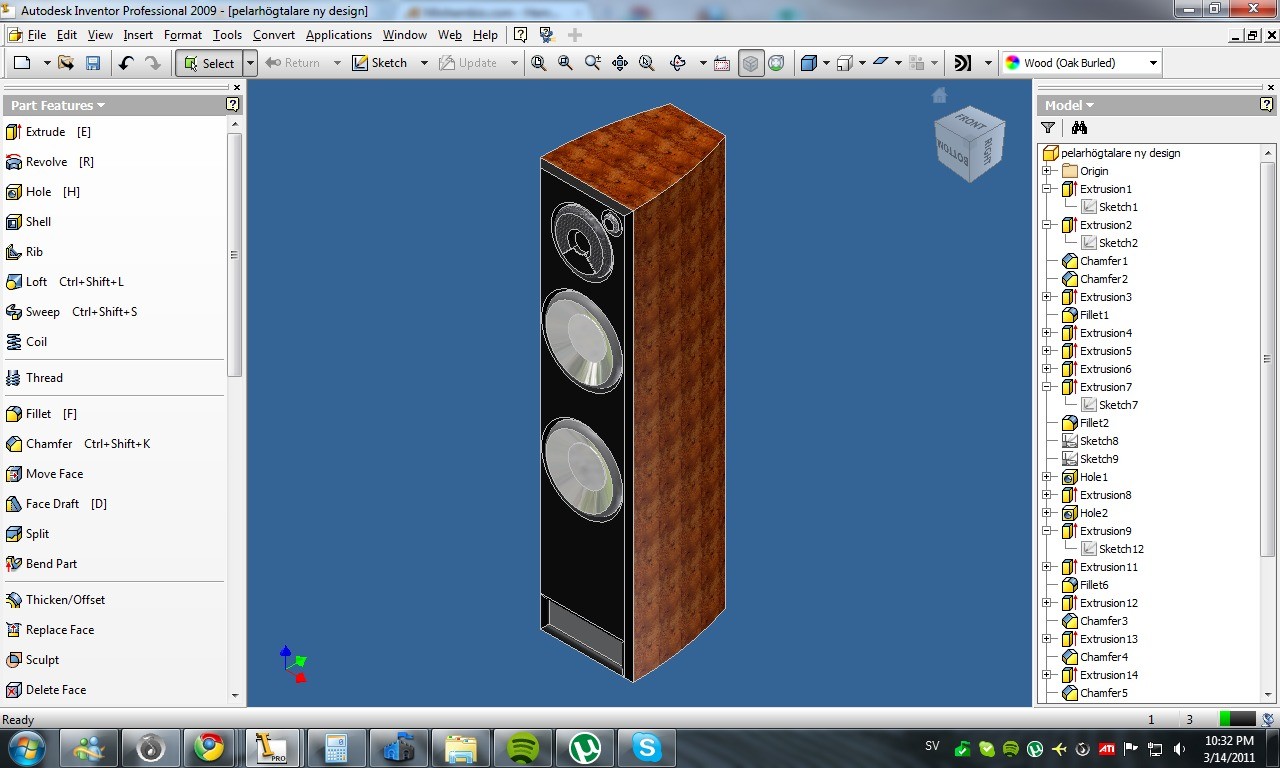Image resolution: width=1280 pixels, height=768 pixels.
Task: Click the ViewCube home icon
Action: point(939,95)
